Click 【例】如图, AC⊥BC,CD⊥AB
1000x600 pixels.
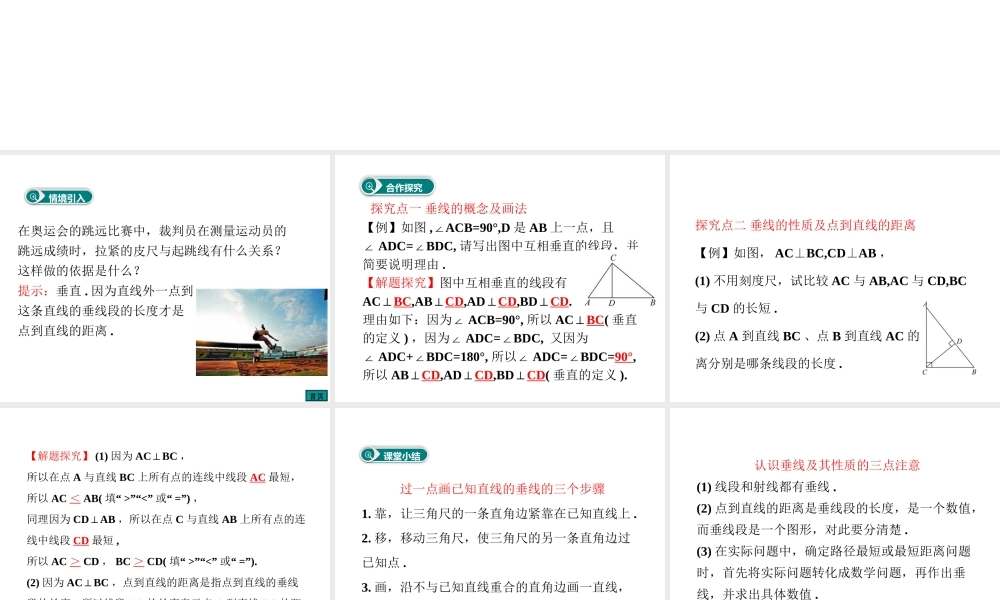(791, 253)
